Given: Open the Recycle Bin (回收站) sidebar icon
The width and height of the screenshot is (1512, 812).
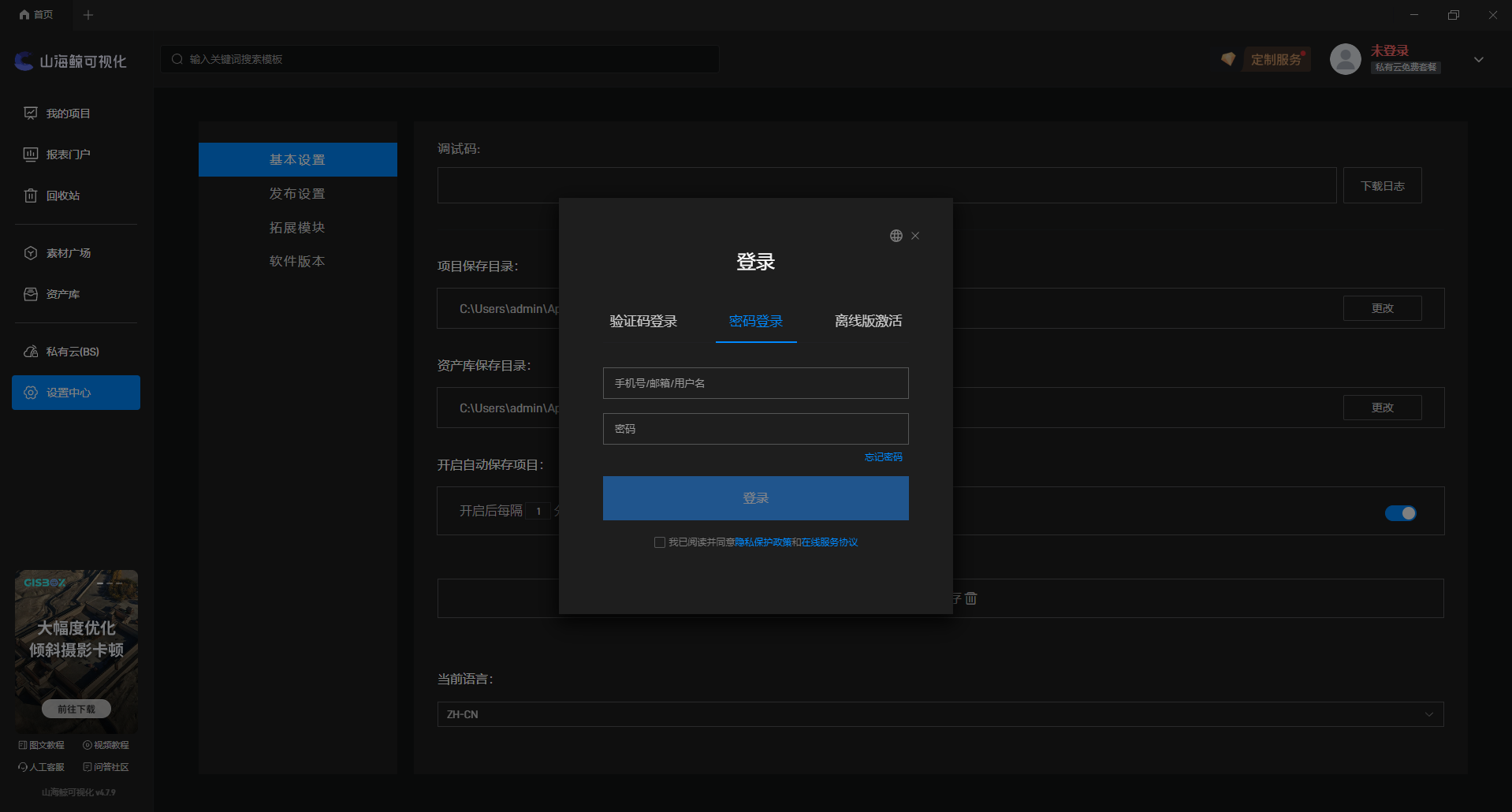Looking at the screenshot, I should [31, 196].
